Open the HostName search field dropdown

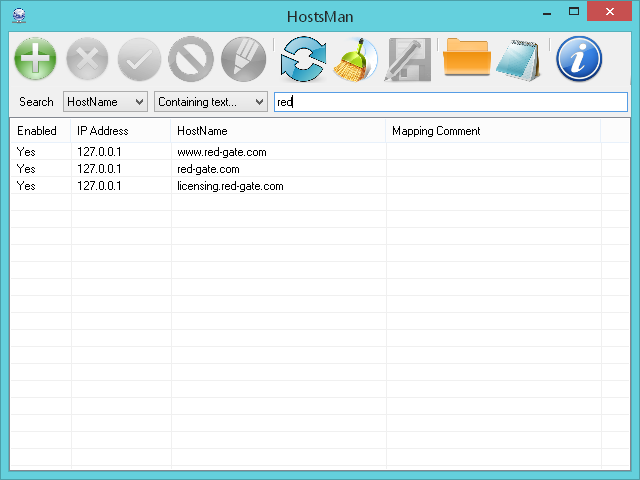click(105, 102)
